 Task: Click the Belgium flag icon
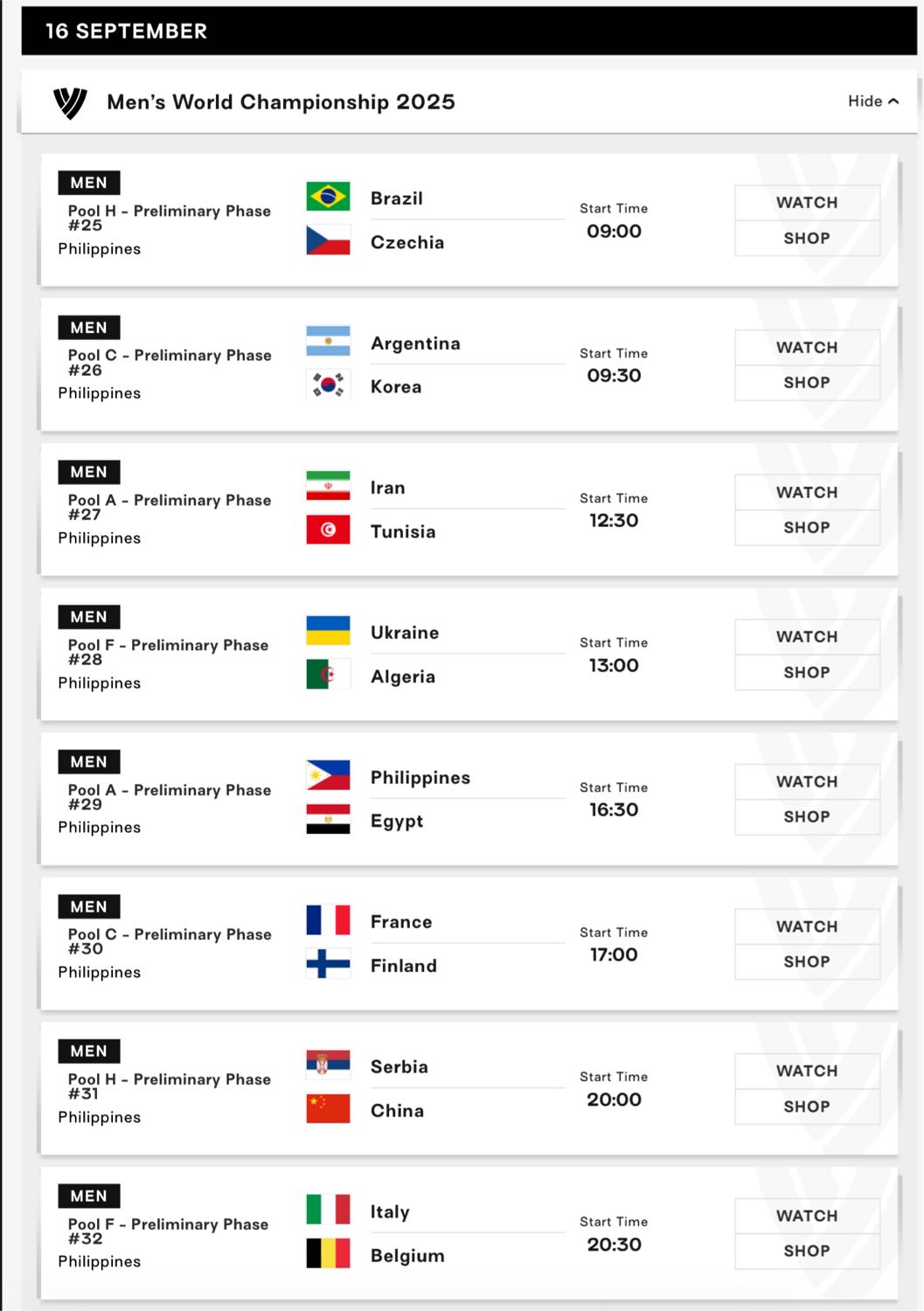tap(328, 1253)
